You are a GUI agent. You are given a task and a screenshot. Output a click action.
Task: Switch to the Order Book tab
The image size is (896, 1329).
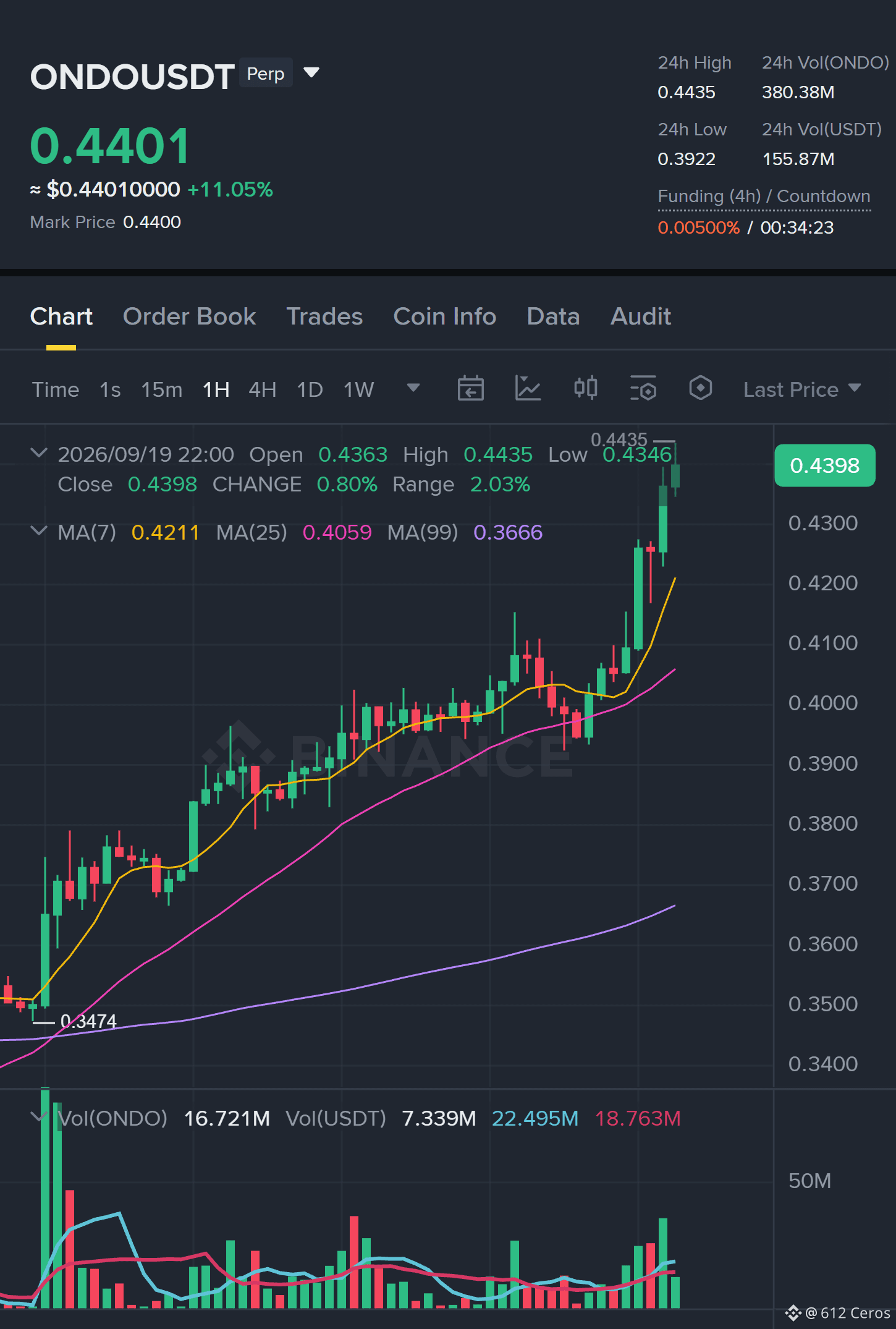189,316
